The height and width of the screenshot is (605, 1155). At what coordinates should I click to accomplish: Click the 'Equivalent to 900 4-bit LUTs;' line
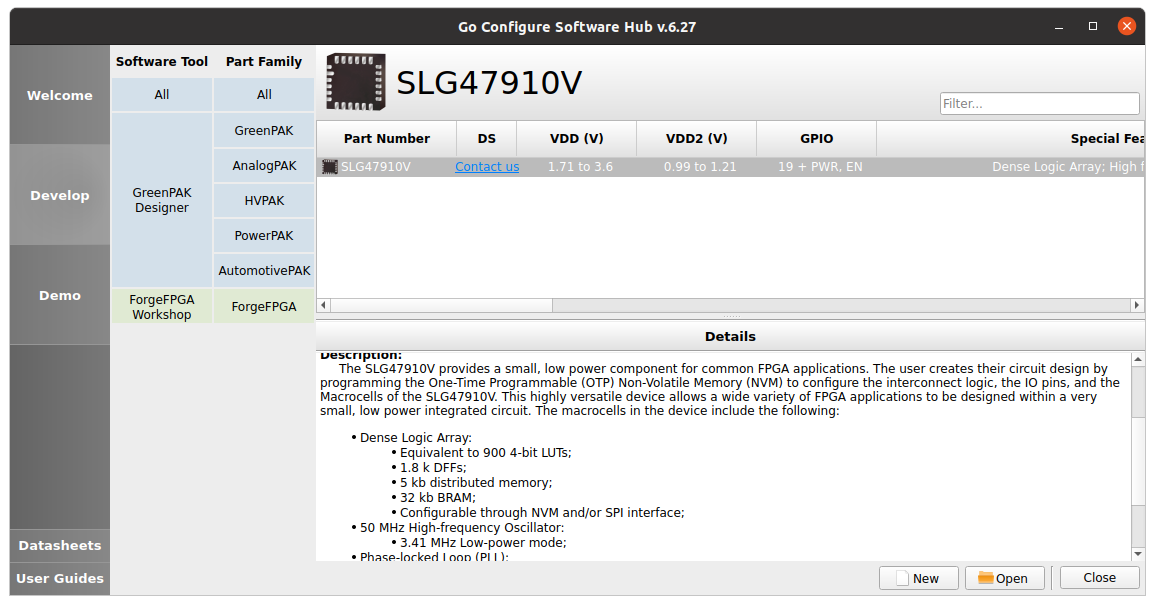coord(485,453)
